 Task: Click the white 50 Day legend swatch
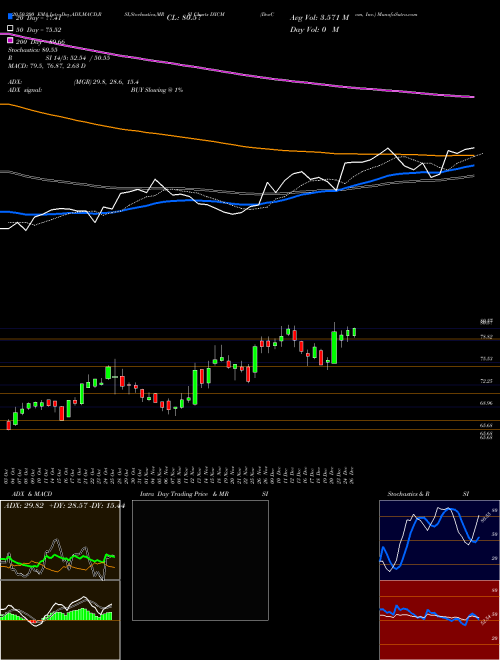[11, 29]
